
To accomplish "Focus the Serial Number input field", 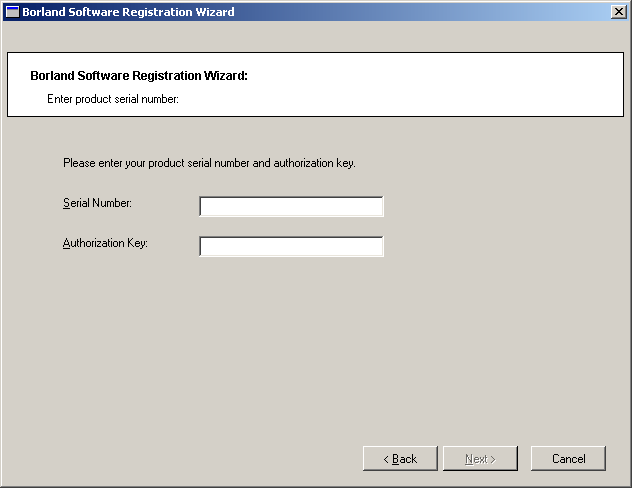I will [x=291, y=206].
